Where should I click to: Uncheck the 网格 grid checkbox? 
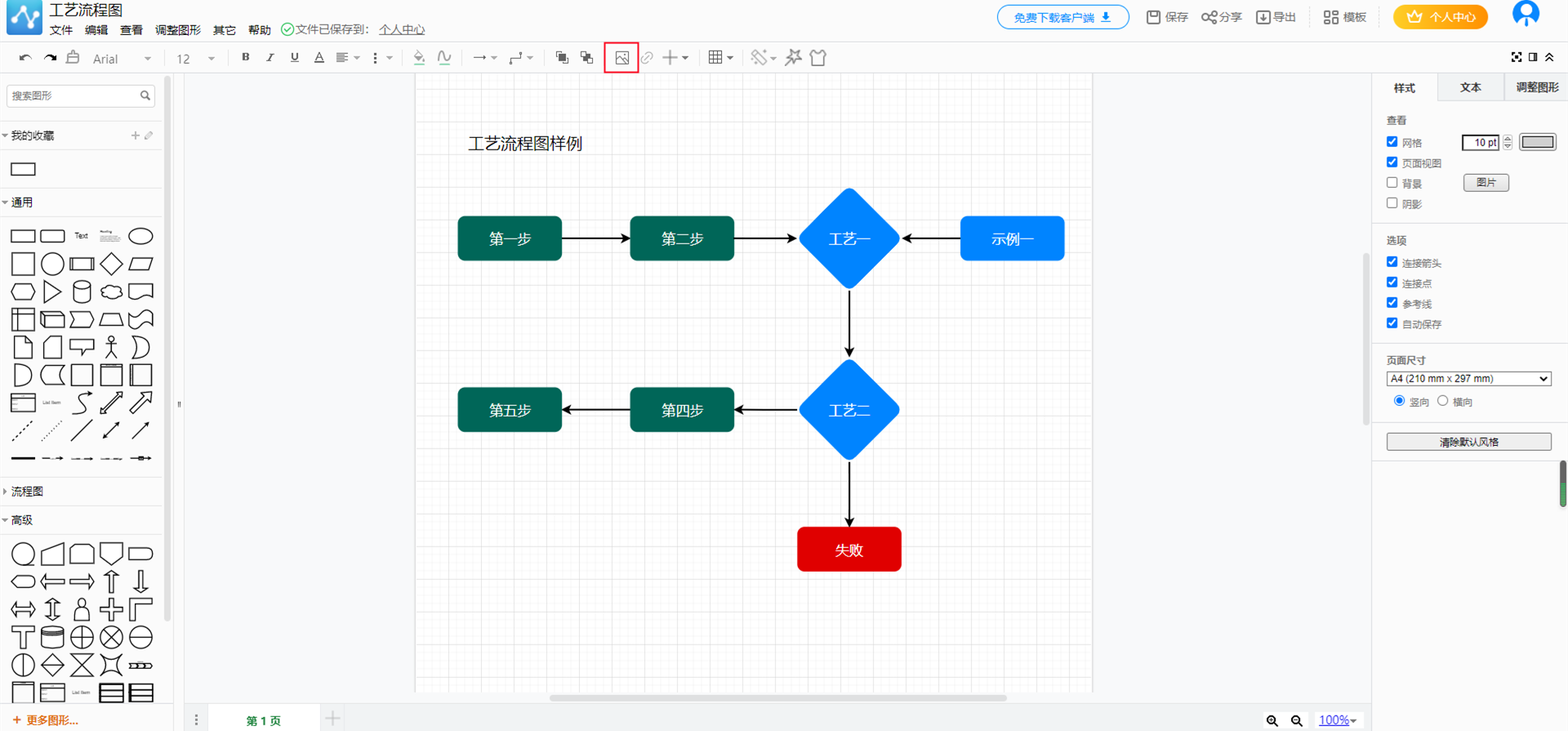click(1392, 142)
